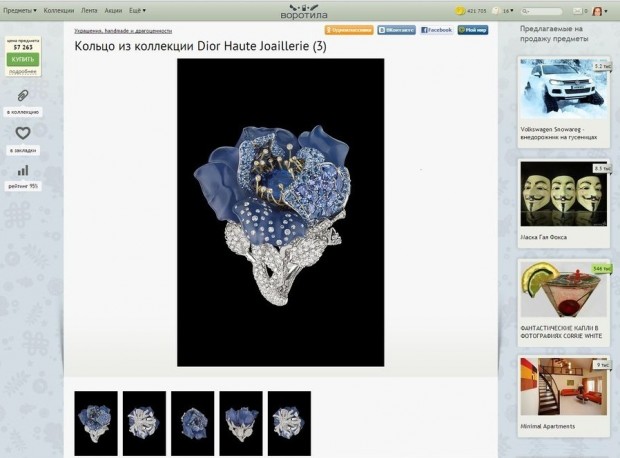Click the heart bookmark icon
This screenshot has width=620, height=458.
click(x=23, y=133)
